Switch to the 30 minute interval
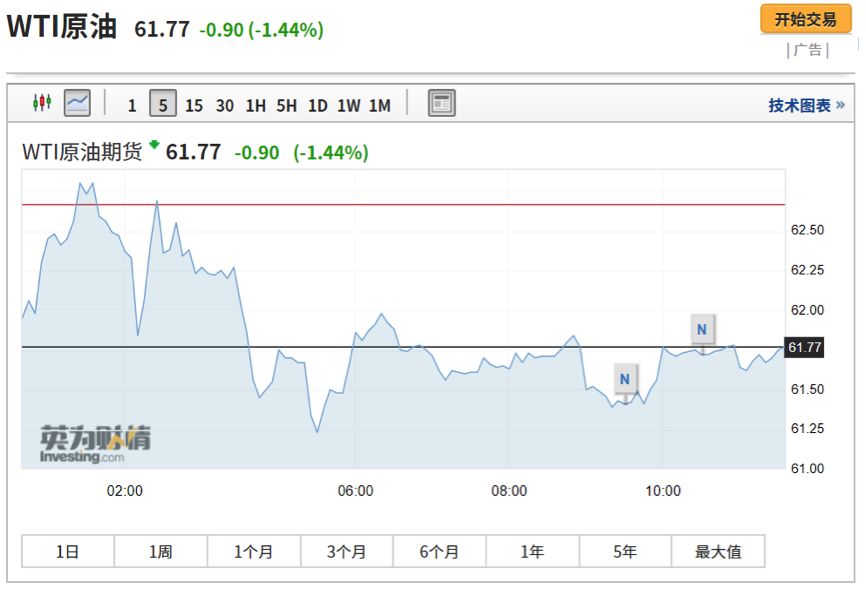This screenshot has width=866, height=596. click(225, 104)
